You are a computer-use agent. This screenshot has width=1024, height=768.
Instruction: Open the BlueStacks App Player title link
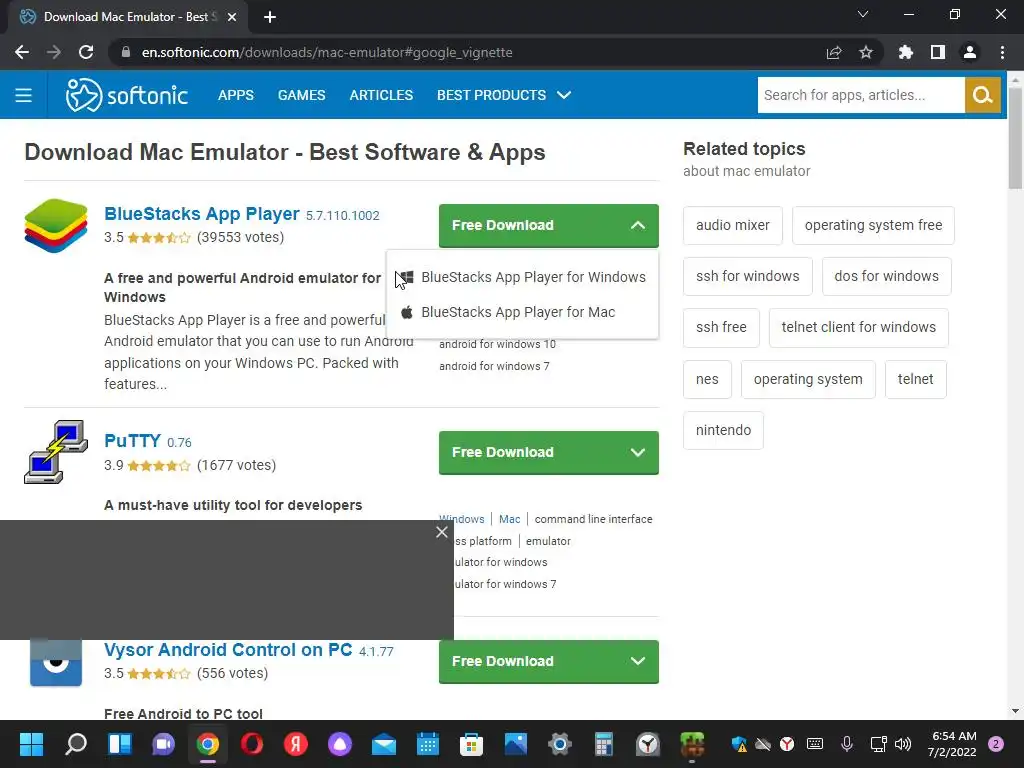click(x=202, y=214)
